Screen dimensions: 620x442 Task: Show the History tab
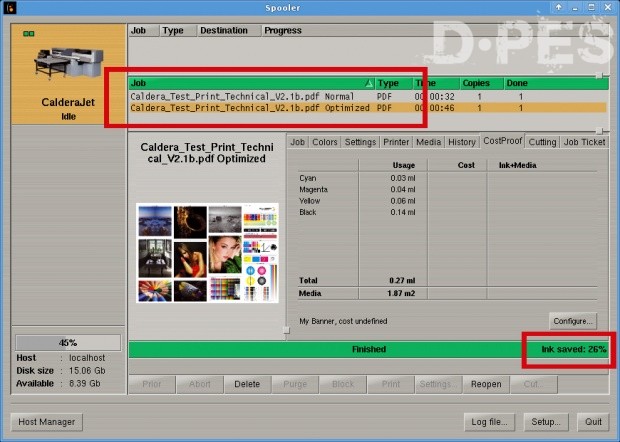(461, 142)
